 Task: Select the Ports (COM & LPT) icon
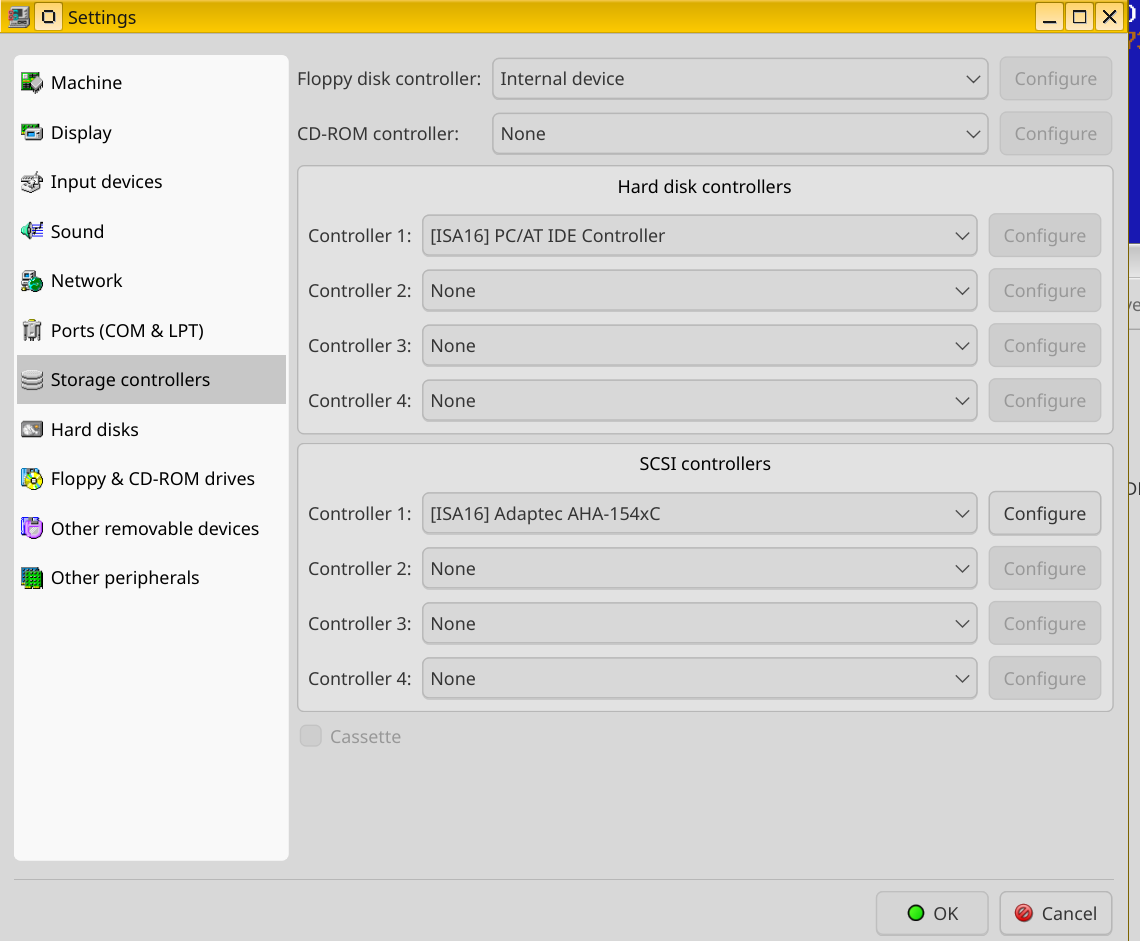pos(32,331)
